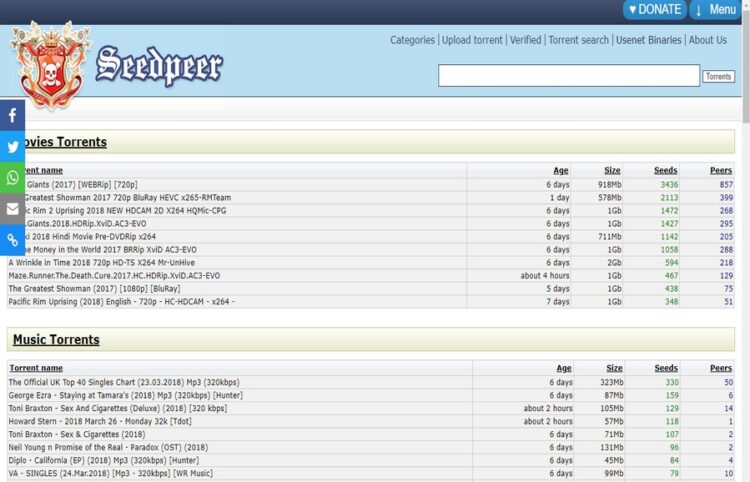Click the Seedpeer skull crest logo
The height and width of the screenshot is (482, 750).
coord(51,65)
